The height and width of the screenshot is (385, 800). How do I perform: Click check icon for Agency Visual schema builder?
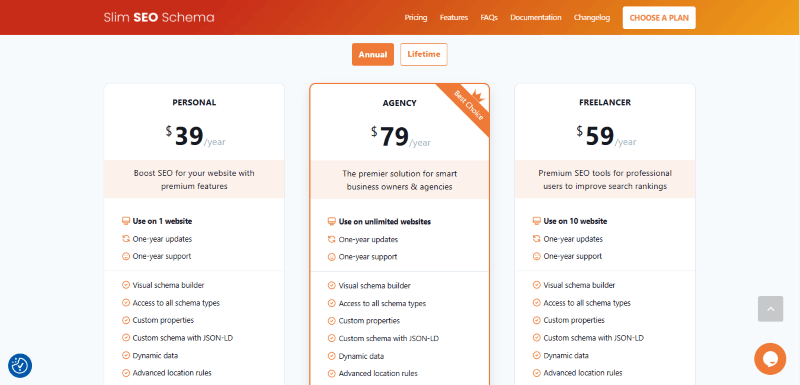pos(332,286)
